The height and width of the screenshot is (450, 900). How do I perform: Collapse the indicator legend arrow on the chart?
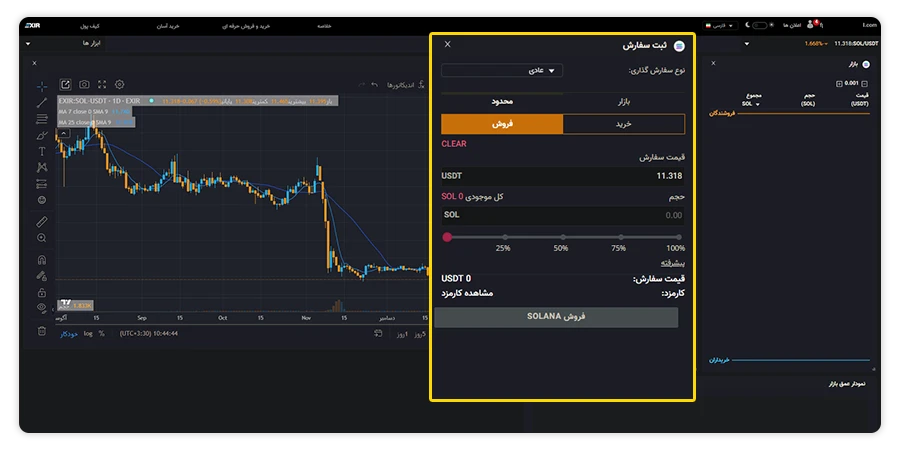tap(63, 133)
